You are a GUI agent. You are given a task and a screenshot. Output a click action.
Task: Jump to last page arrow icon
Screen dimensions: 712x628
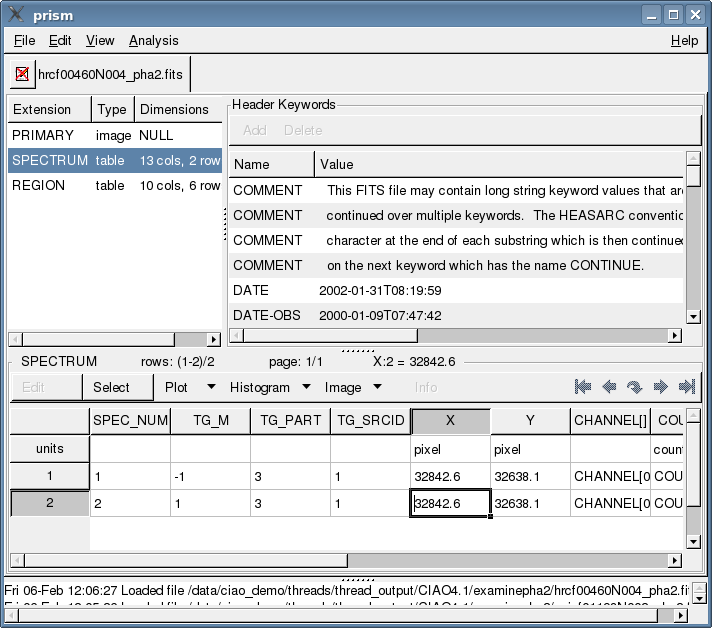point(686,387)
